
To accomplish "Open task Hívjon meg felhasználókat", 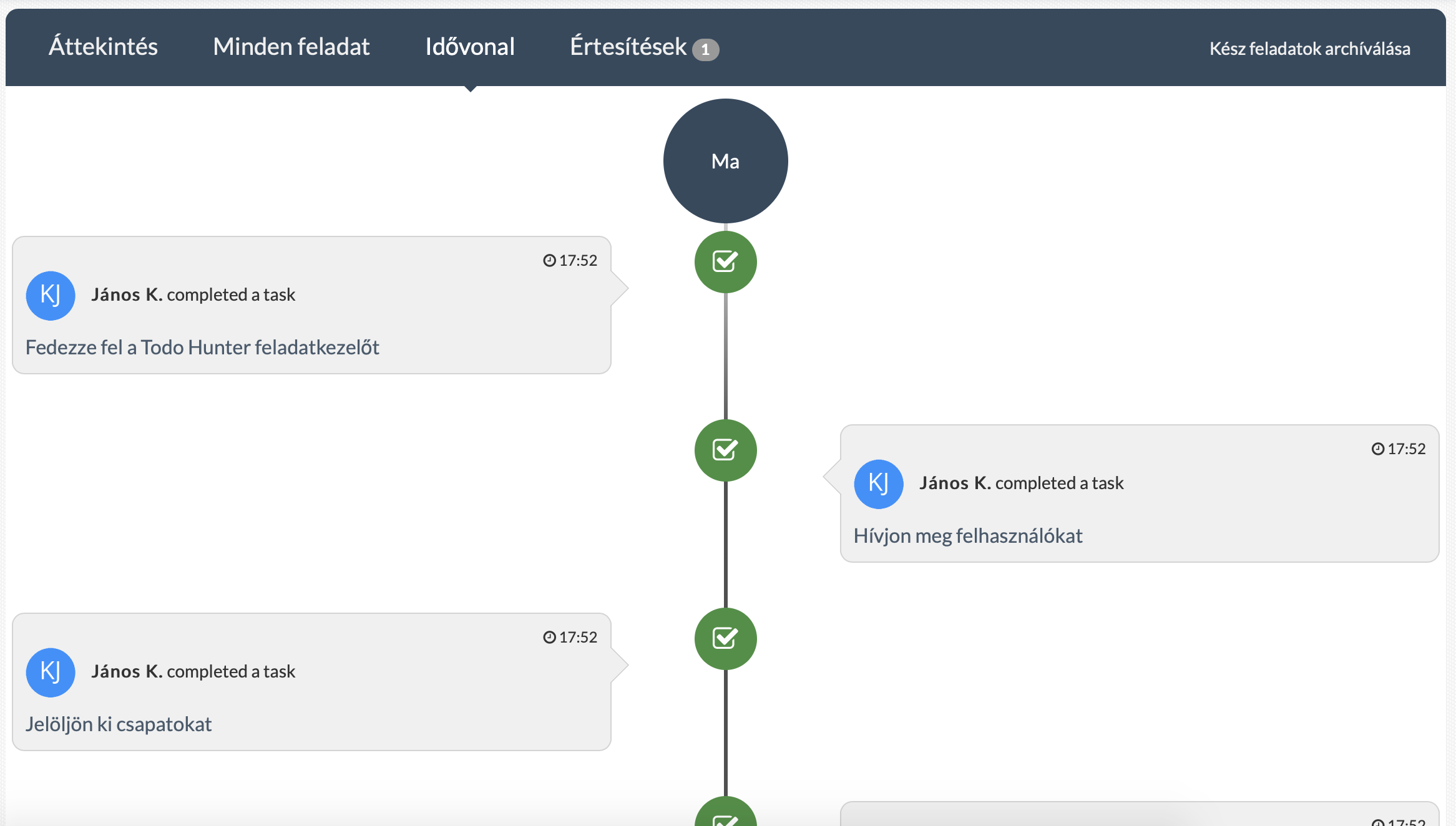I will pos(968,536).
